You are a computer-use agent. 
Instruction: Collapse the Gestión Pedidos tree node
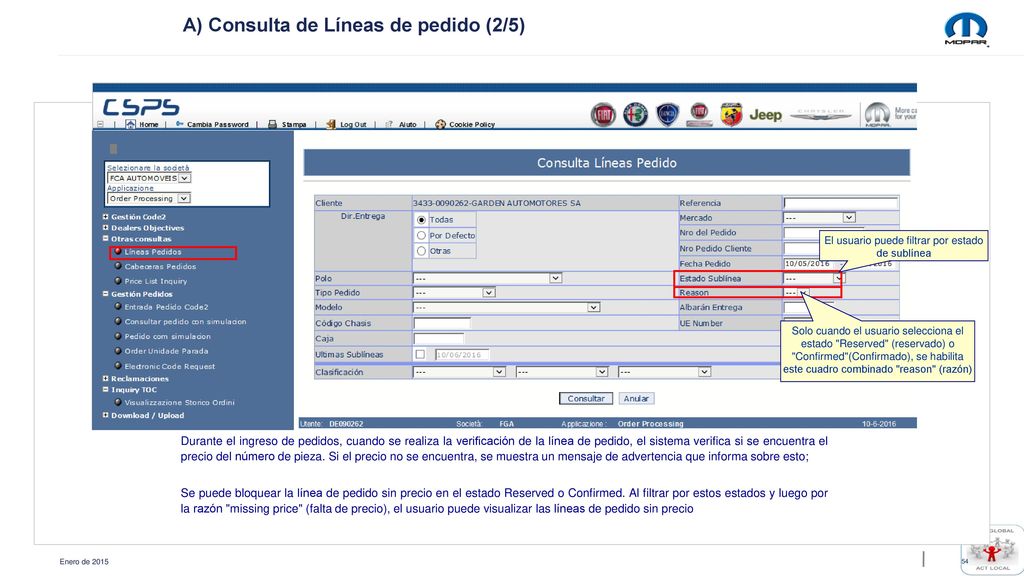(x=105, y=293)
